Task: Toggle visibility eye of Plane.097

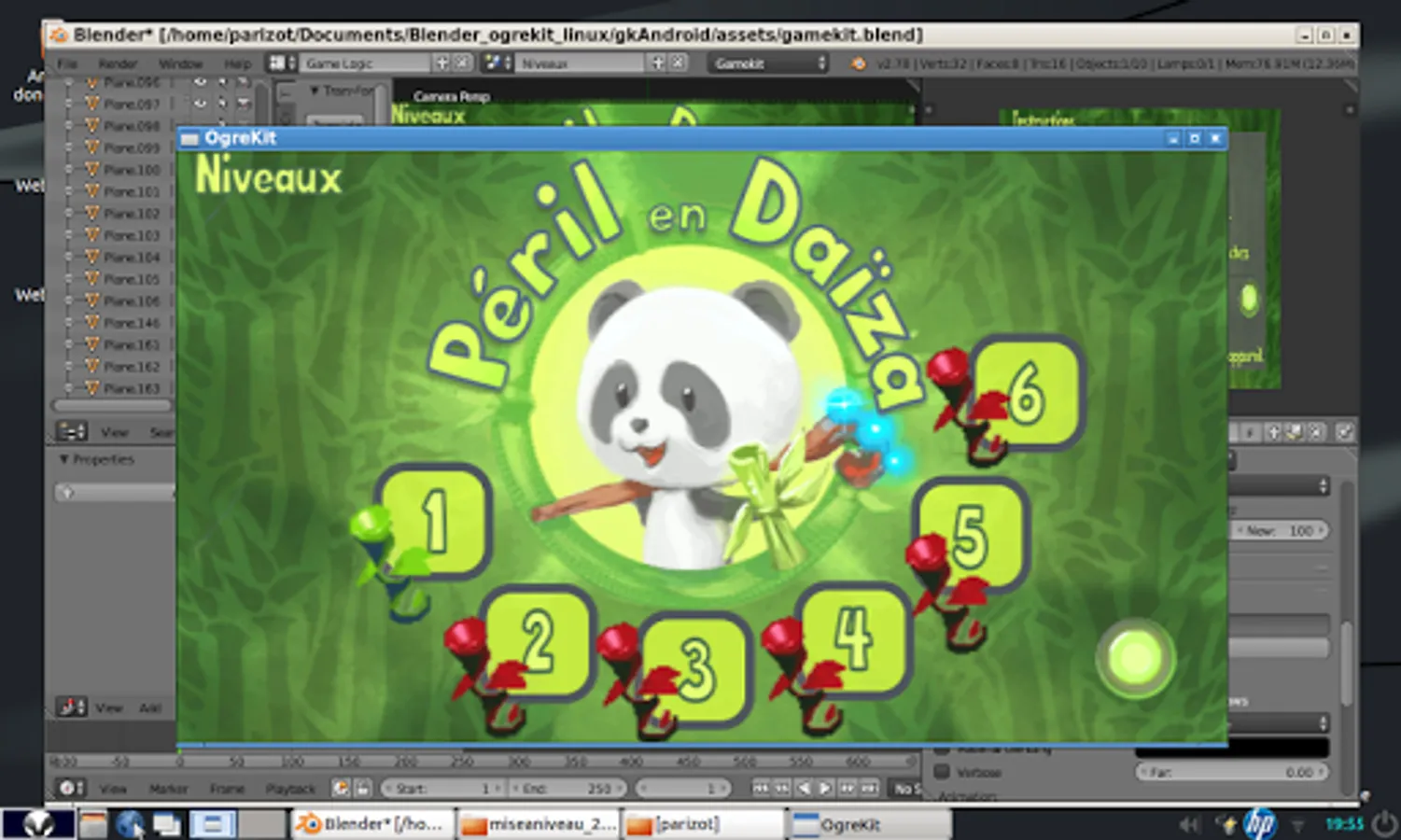Action: (x=199, y=105)
